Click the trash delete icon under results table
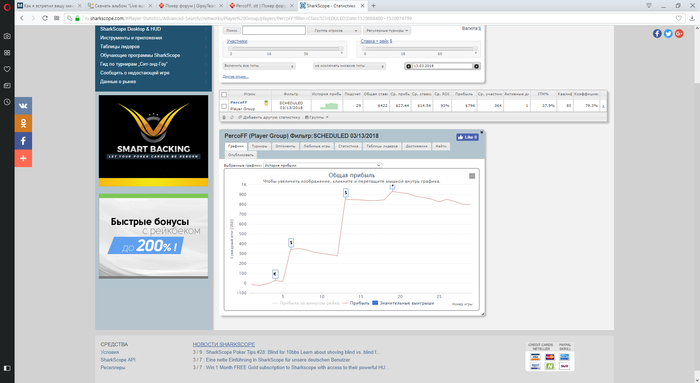The width and height of the screenshot is (700, 383). point(224,117)
